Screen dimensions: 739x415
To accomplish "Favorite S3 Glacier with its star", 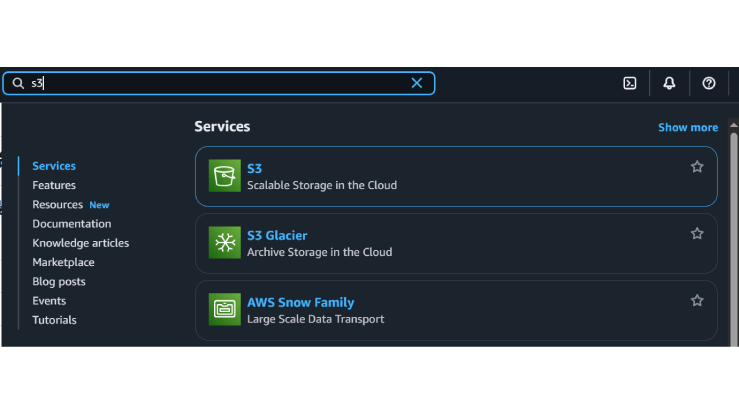I will tap(697, 233).
